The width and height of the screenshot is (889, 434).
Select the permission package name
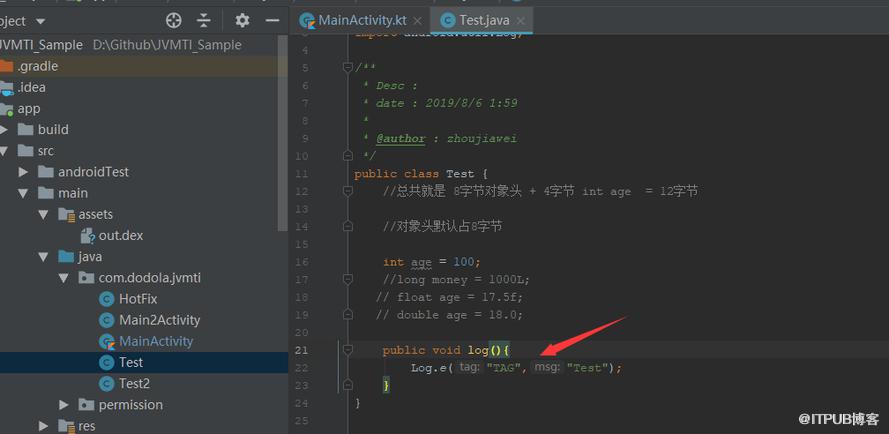point(131,405)
